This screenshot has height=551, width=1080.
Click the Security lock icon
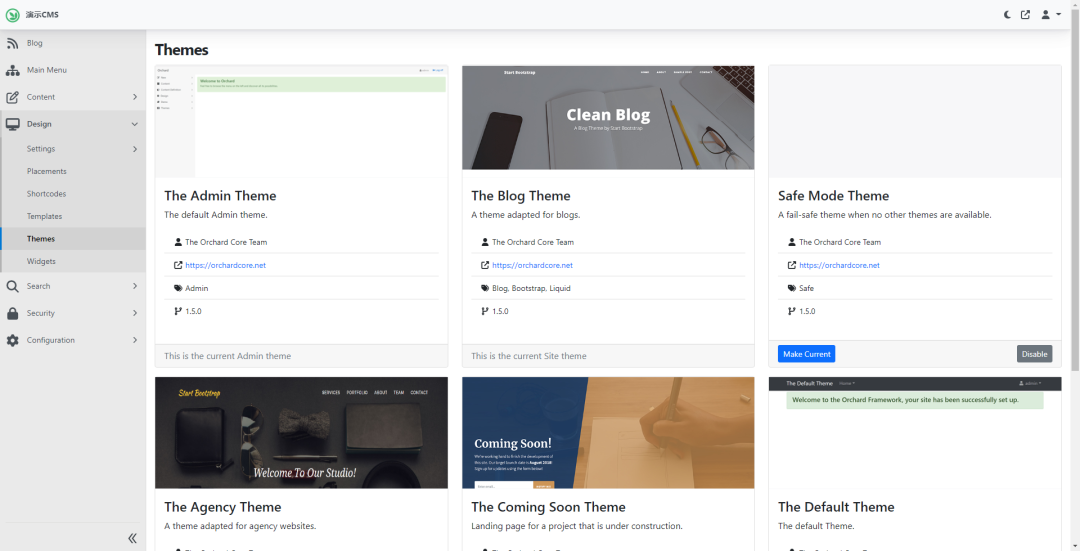(12, 313)
